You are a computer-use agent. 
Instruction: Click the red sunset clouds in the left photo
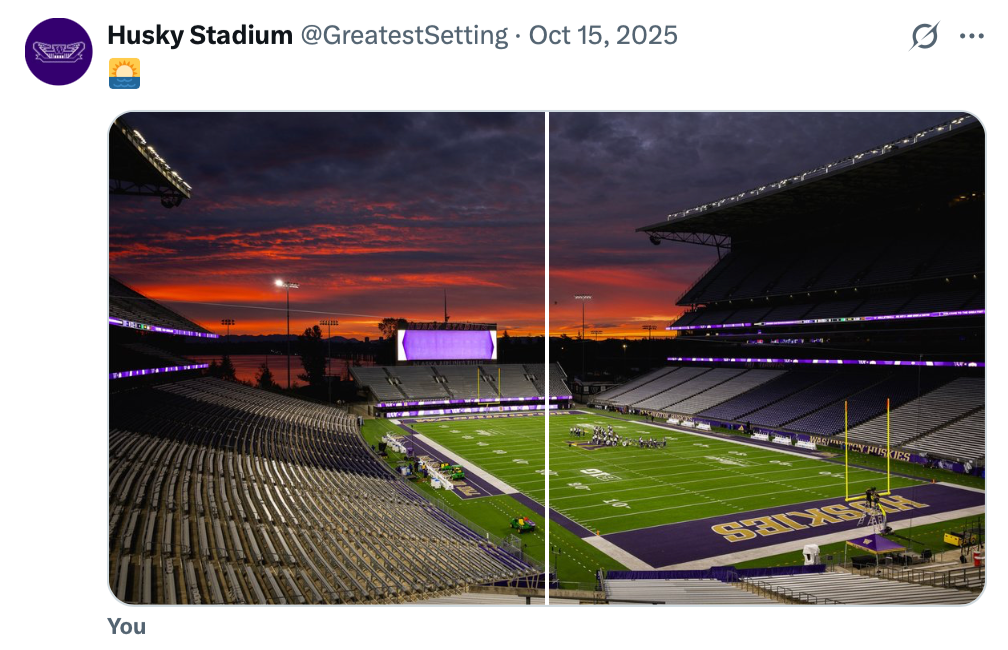tap(330, 240)
